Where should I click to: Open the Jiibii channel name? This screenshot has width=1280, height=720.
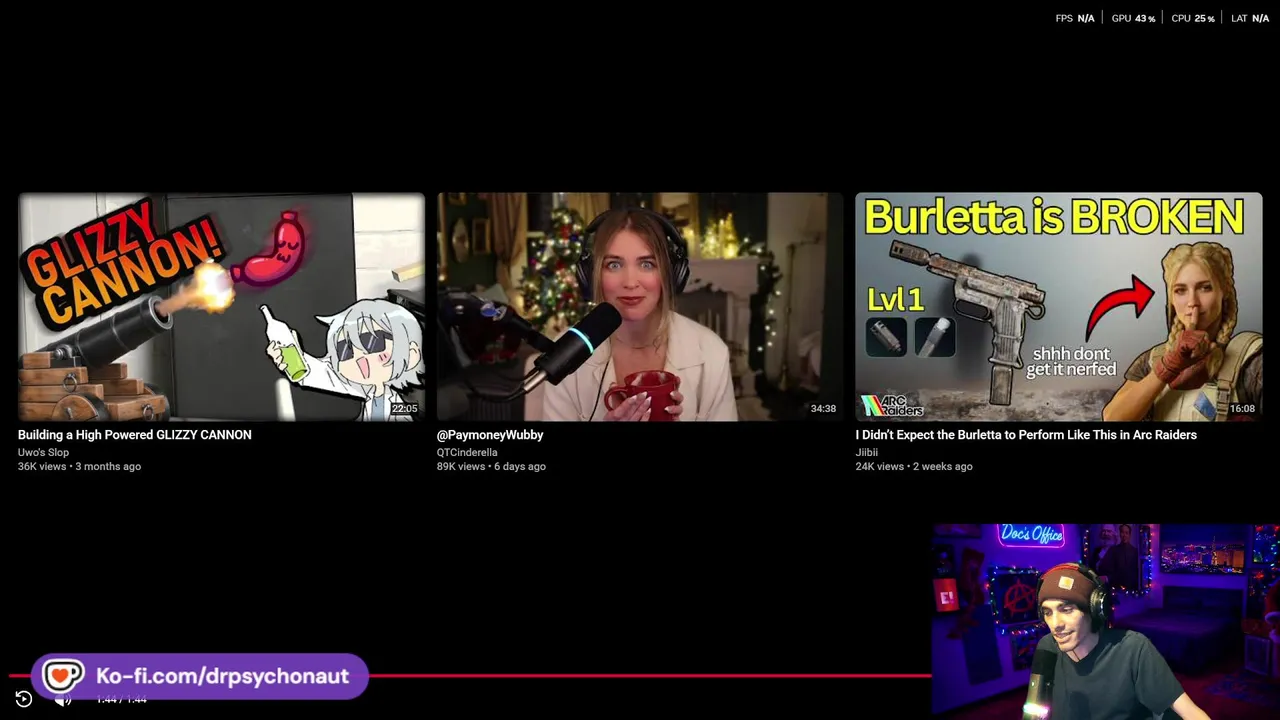866,452
